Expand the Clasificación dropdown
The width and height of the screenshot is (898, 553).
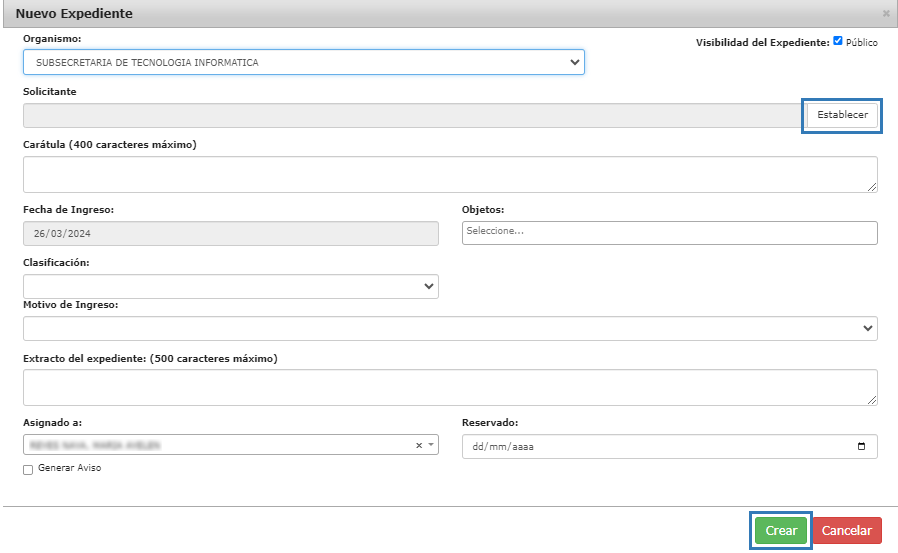pyautogui.click(x=230, y=286)
